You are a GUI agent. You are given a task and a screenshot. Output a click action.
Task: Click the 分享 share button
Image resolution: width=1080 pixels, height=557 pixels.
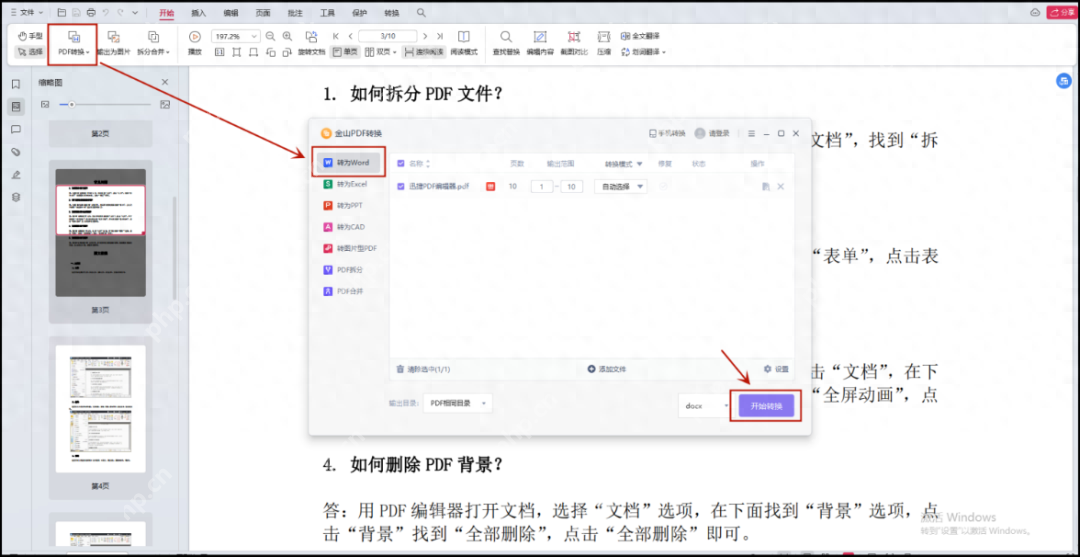pyautogui.click(x=1061, y=12)
